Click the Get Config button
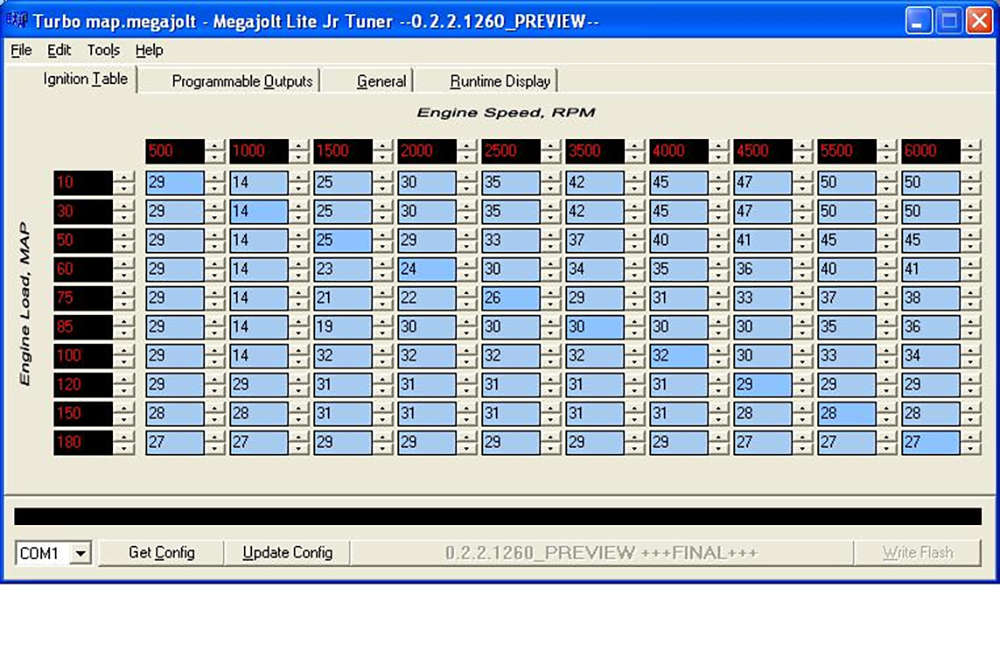The image size is (1000, 672). 161,553
